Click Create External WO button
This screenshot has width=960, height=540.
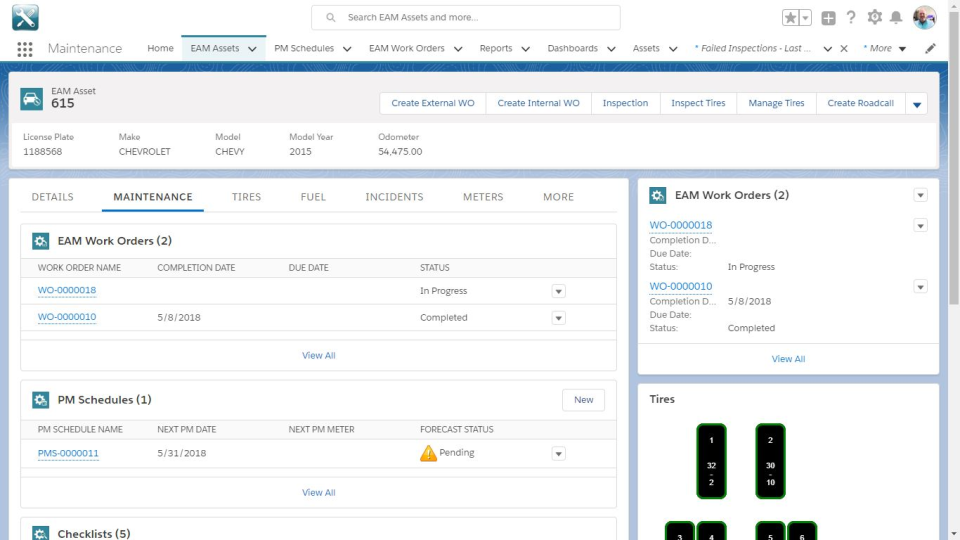point(433,103)
